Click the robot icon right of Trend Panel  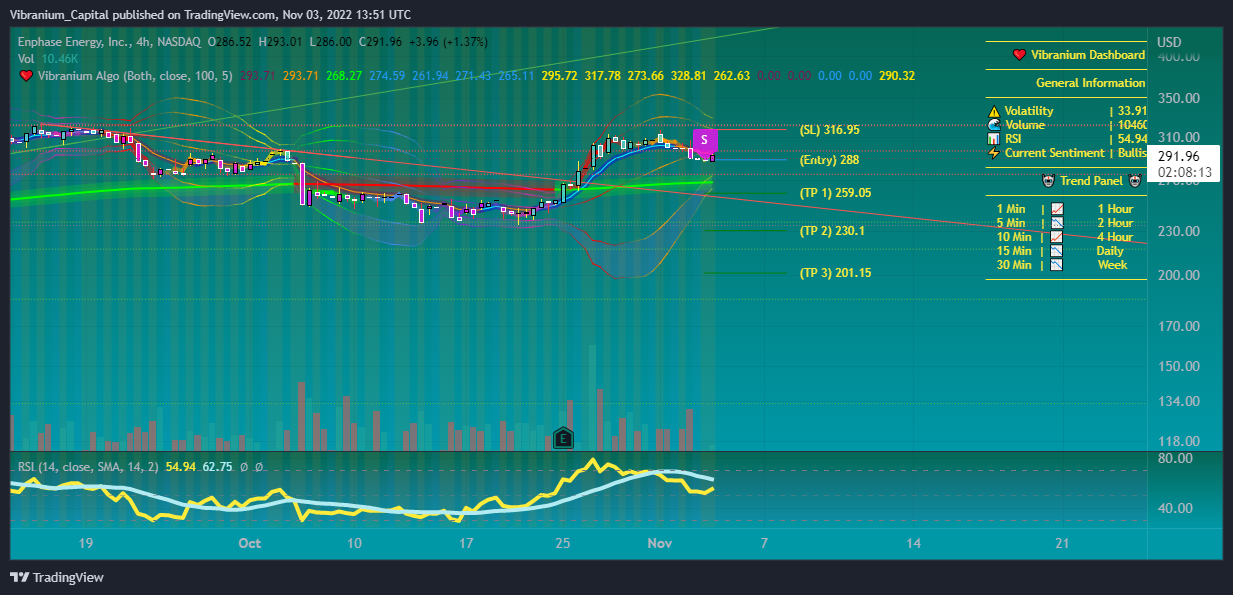pyautogui.click(x=1135, y=181)
